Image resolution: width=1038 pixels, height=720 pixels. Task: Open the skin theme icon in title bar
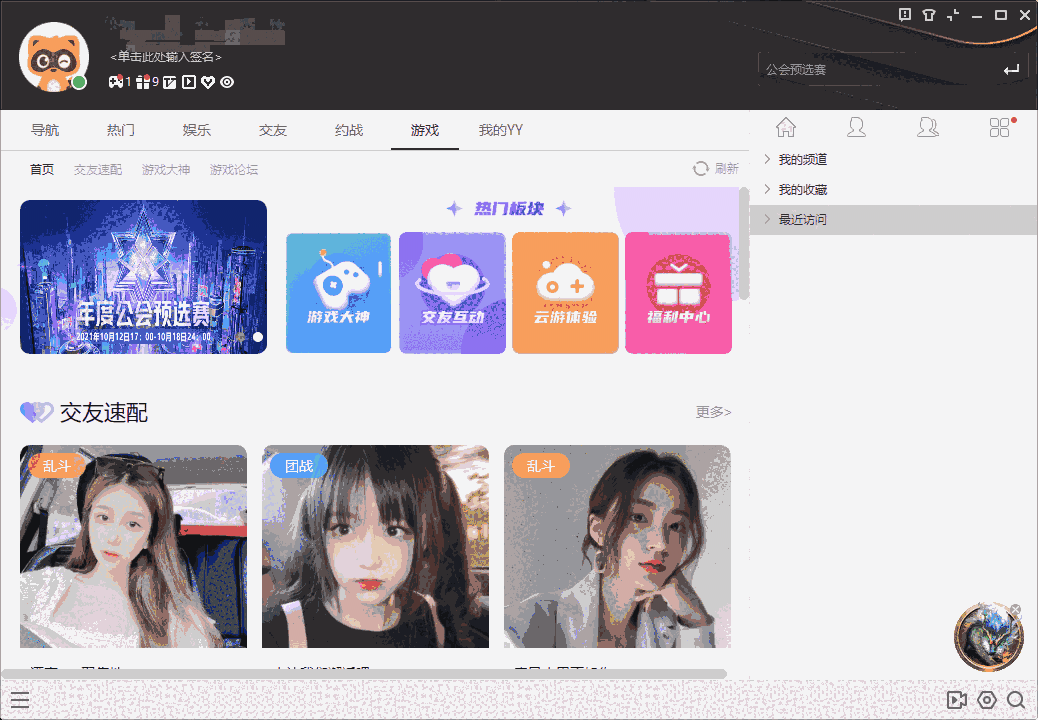[929, 15]
